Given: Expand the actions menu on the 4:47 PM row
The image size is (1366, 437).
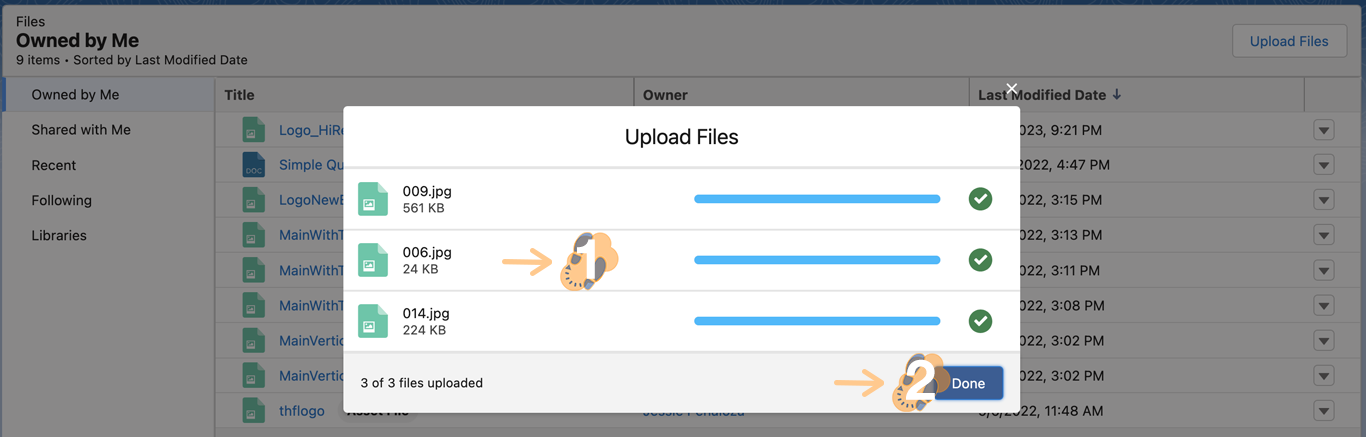Looking at the screenshot, I should pyautogui.click(x=1324, y=165).
